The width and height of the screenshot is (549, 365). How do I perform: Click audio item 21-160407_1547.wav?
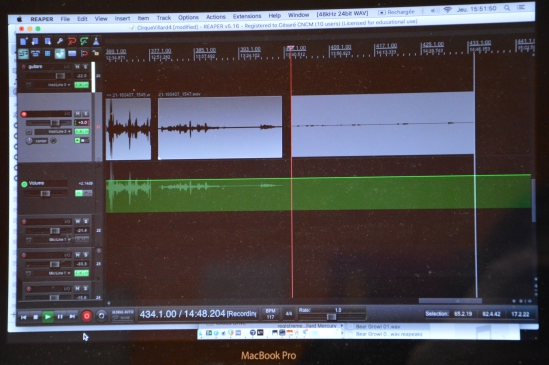click(220, 128)
